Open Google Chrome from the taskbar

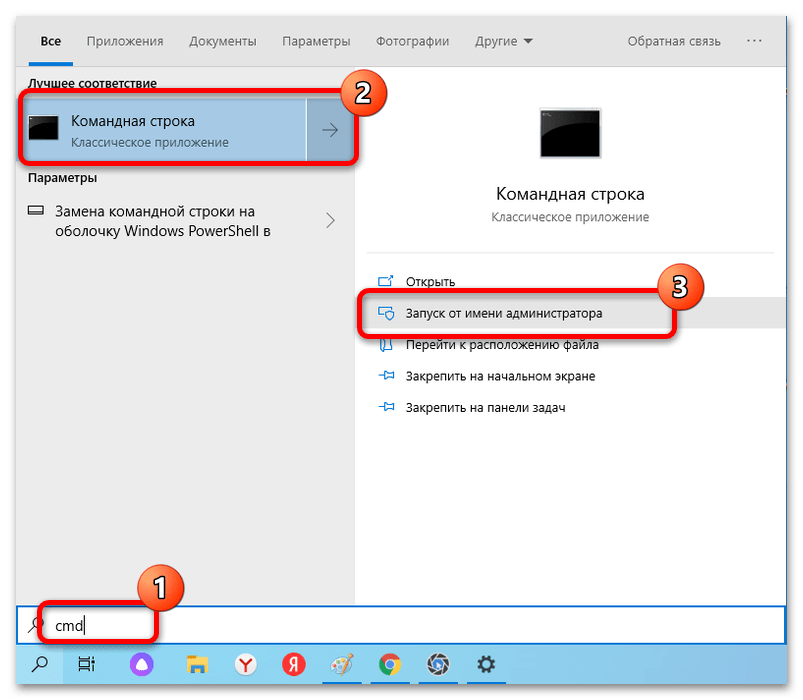(x=390, y=665)
